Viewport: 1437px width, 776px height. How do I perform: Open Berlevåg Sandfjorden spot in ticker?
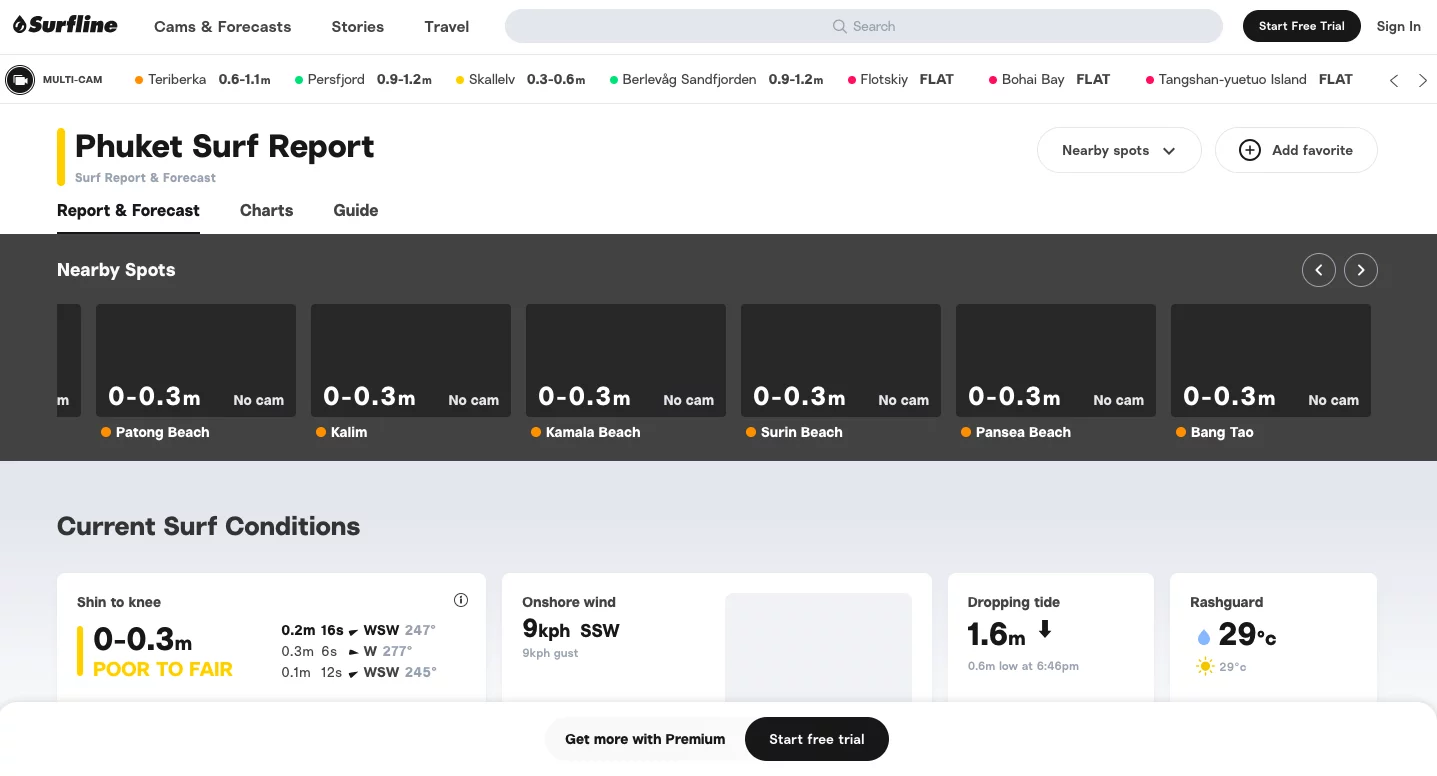[717, 79]
